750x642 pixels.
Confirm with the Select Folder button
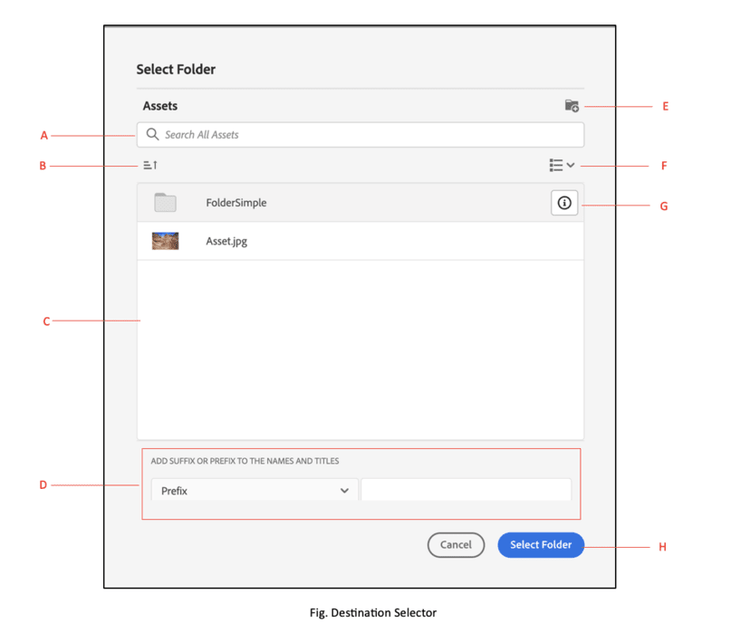pyautogui.click(x=540, y=545)
